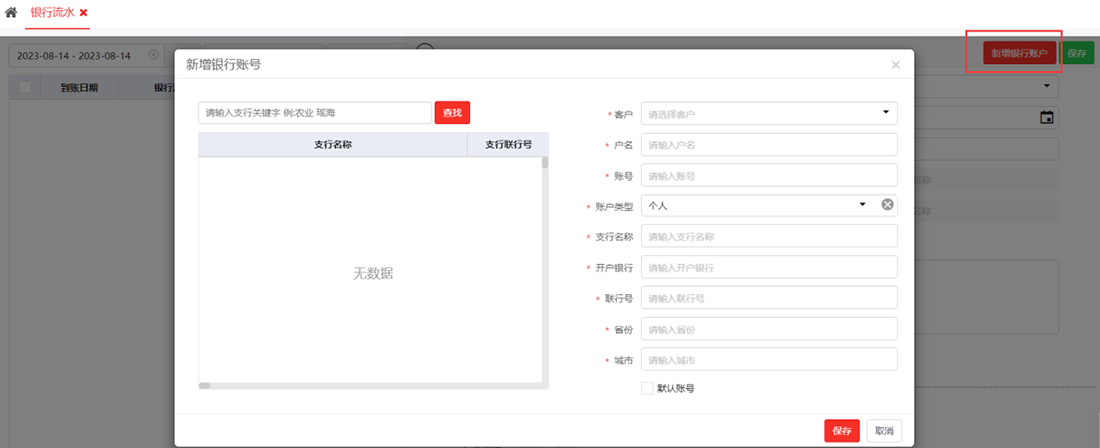The width and height of the screenshot is (1100, 448).
Task: Focus the 支行关键字 search input field
Action: (x=315, y=113)
